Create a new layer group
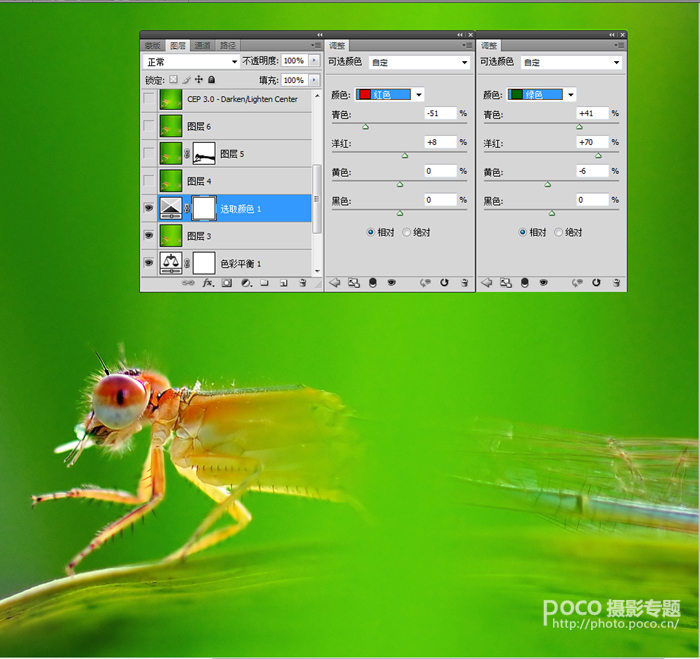700x659 pixels. (x=265, y=283)
